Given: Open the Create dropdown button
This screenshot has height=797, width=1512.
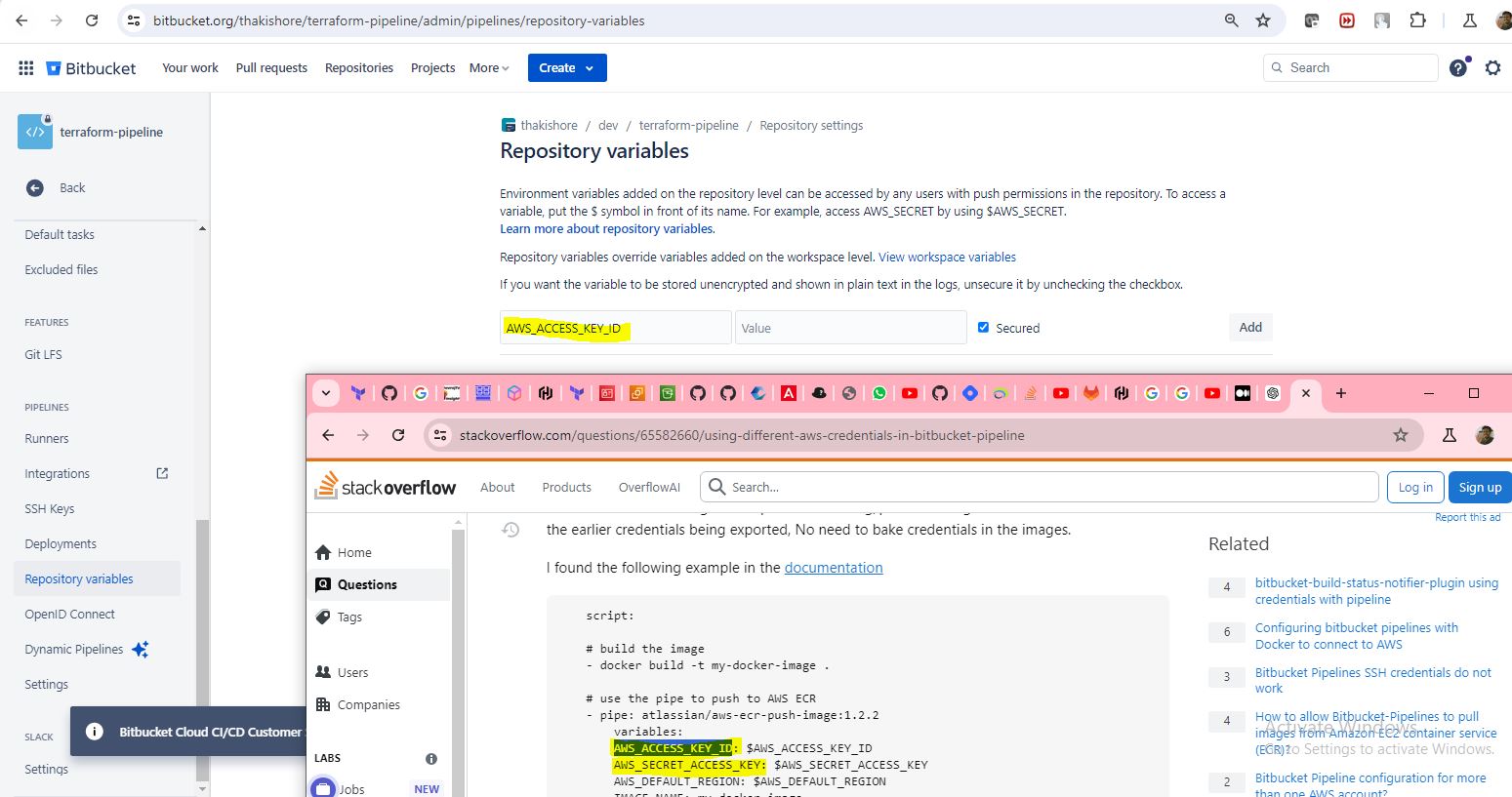Looking at the screenshot, I should (567, 67).
